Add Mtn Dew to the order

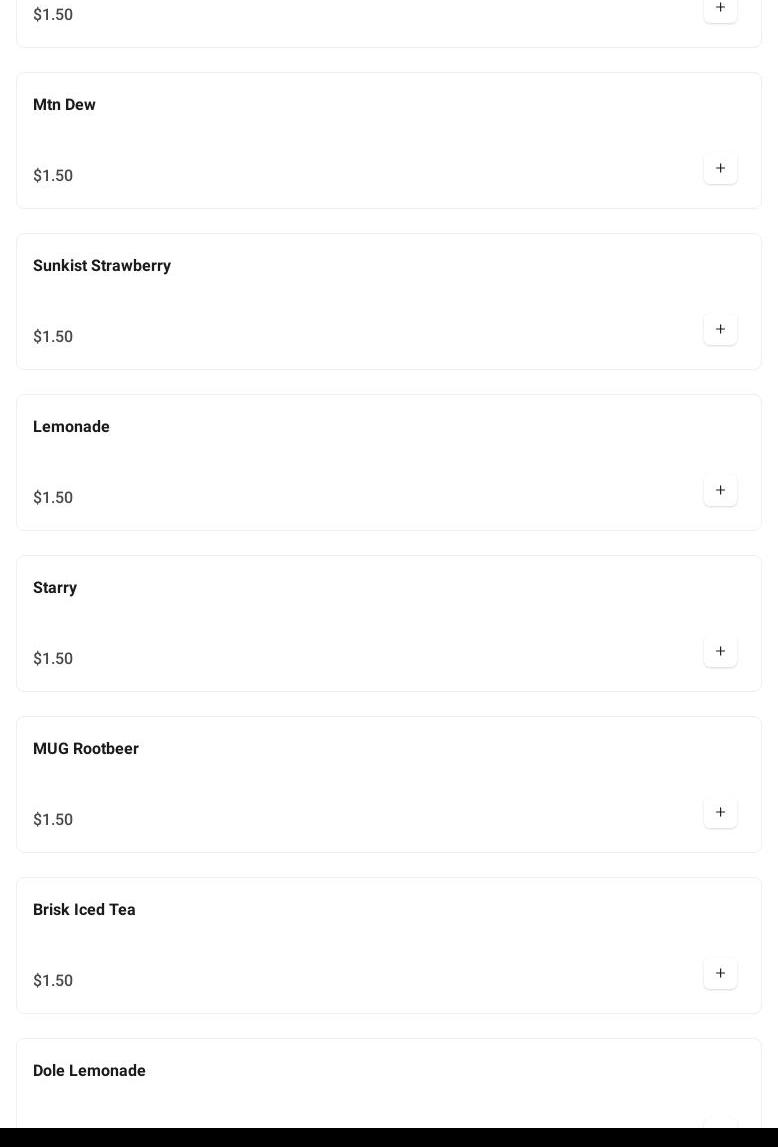pos(720,168)
